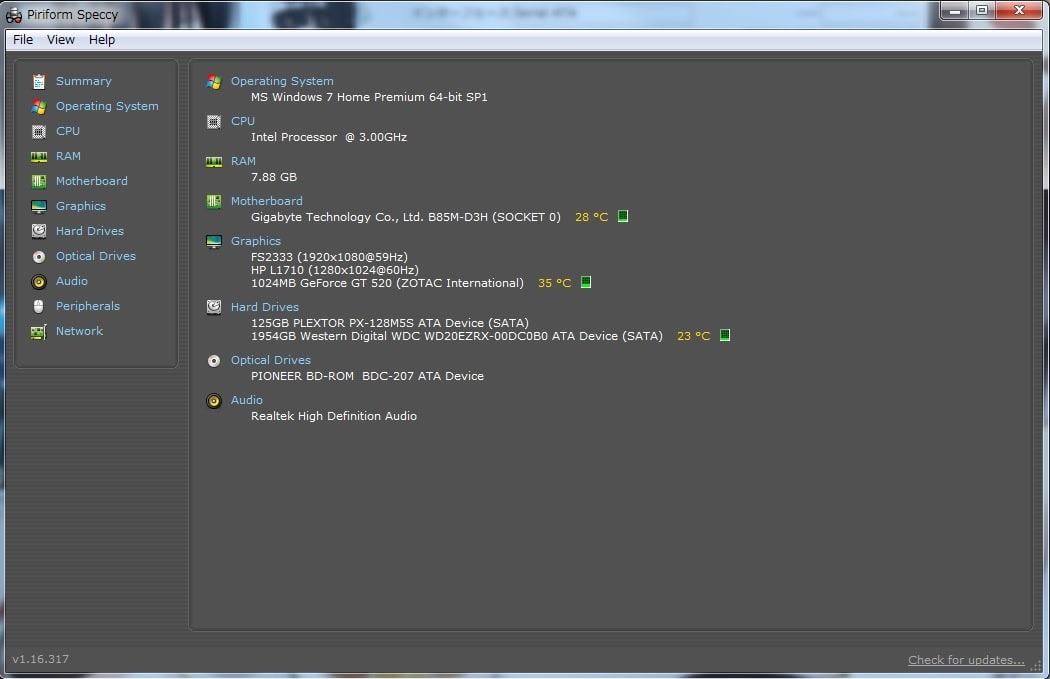
Task: Show RAM details from sidebar
Action: pos(68,156)
